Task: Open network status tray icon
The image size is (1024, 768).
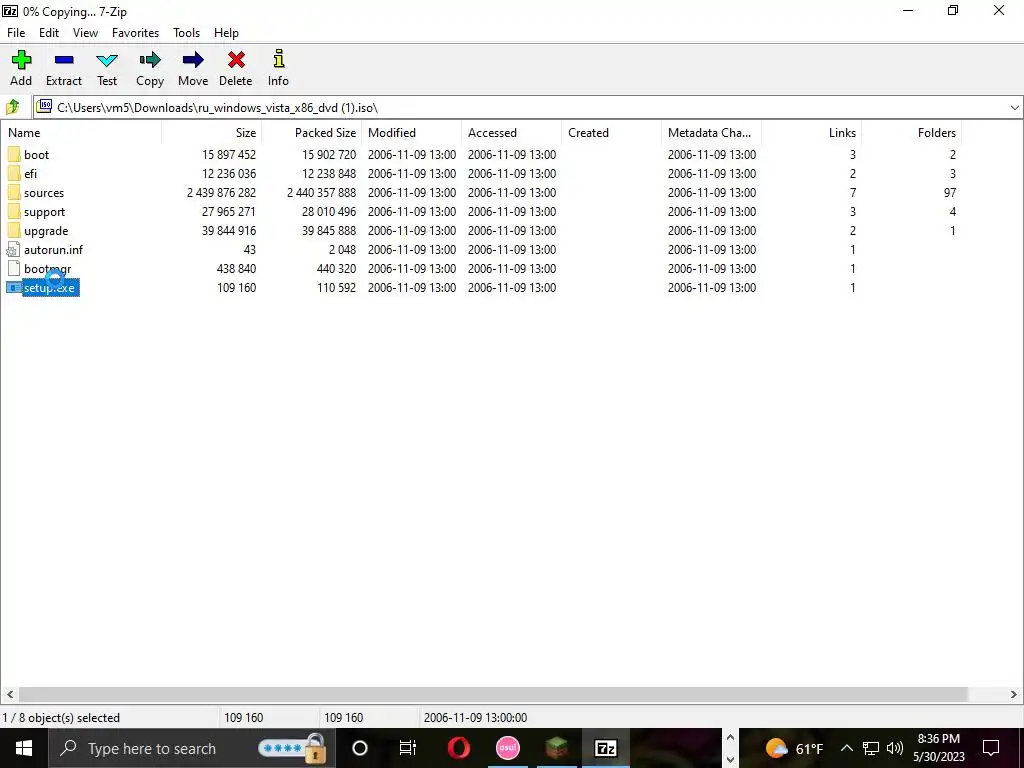Action: [871, 748]
